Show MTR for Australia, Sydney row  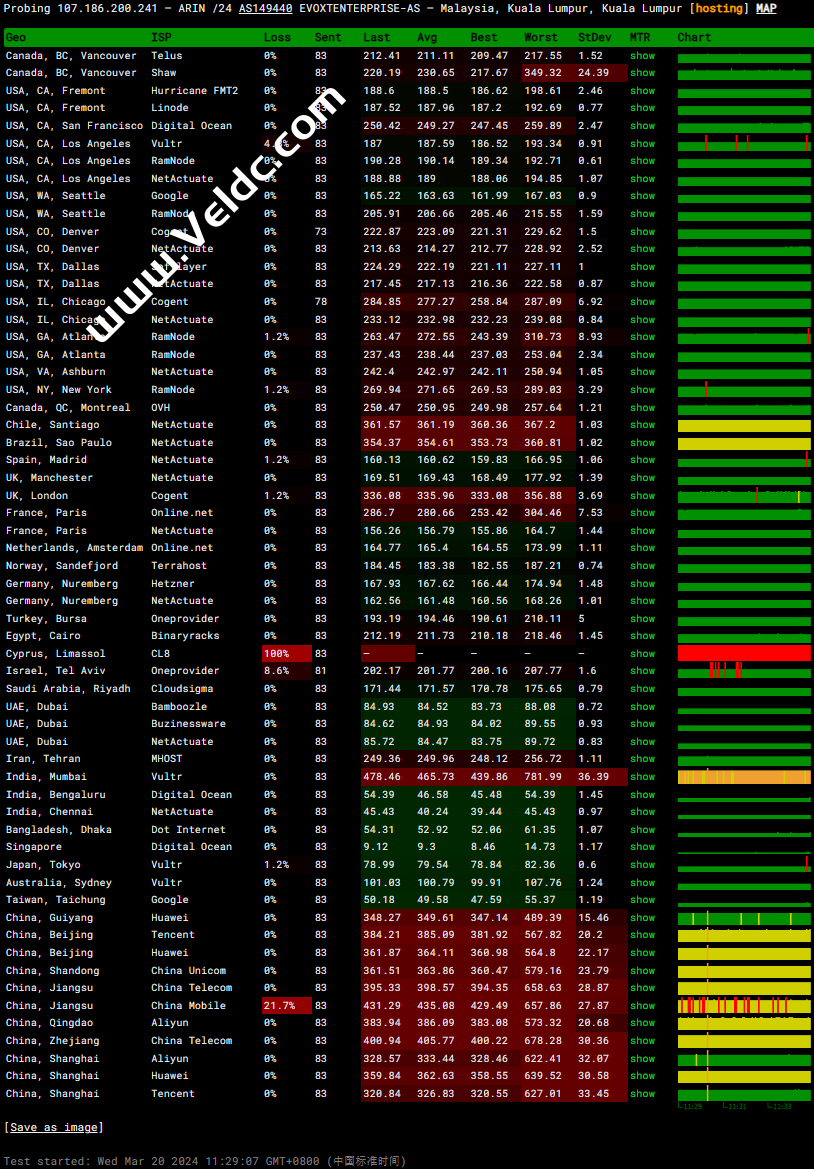click(643, 882)
